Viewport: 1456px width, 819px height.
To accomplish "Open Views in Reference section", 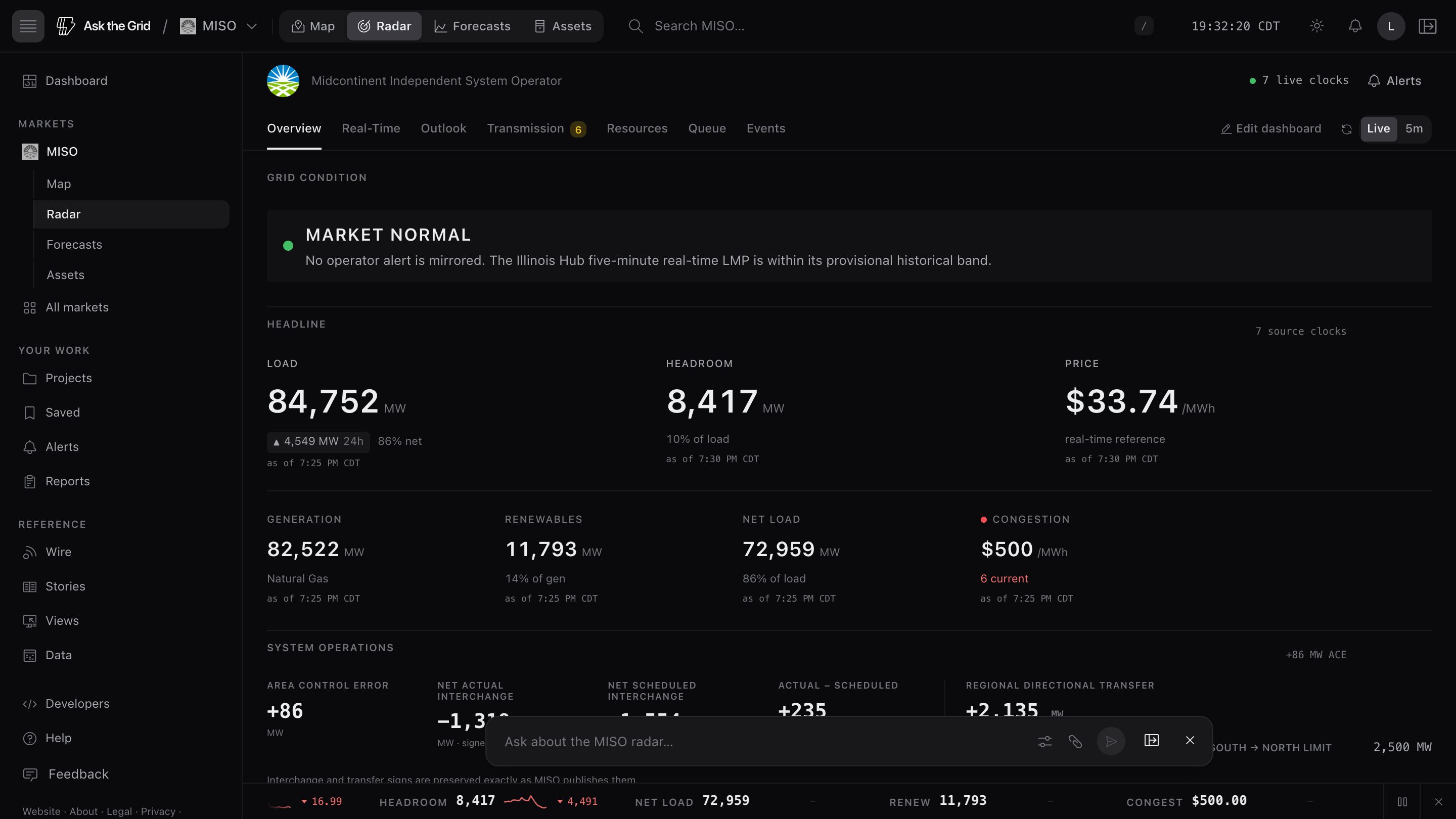I will pos(121,621).
